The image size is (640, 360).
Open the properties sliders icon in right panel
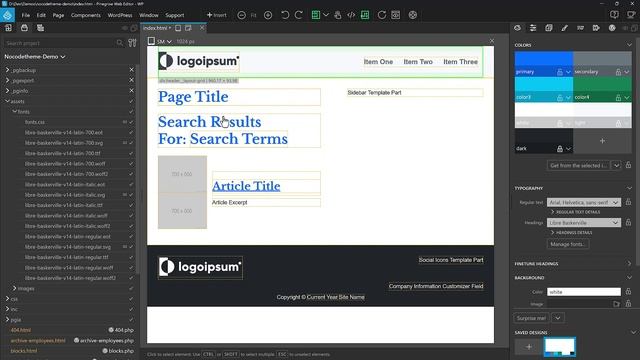coord(533,28)
